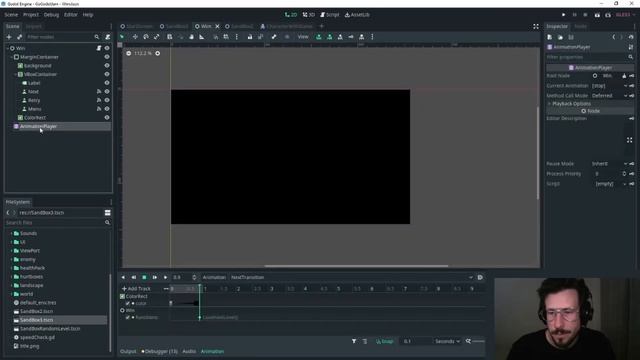Viewport: 640px width, 360px height.
Task: Open signals icon on Next node
Action: coord(99,91)
